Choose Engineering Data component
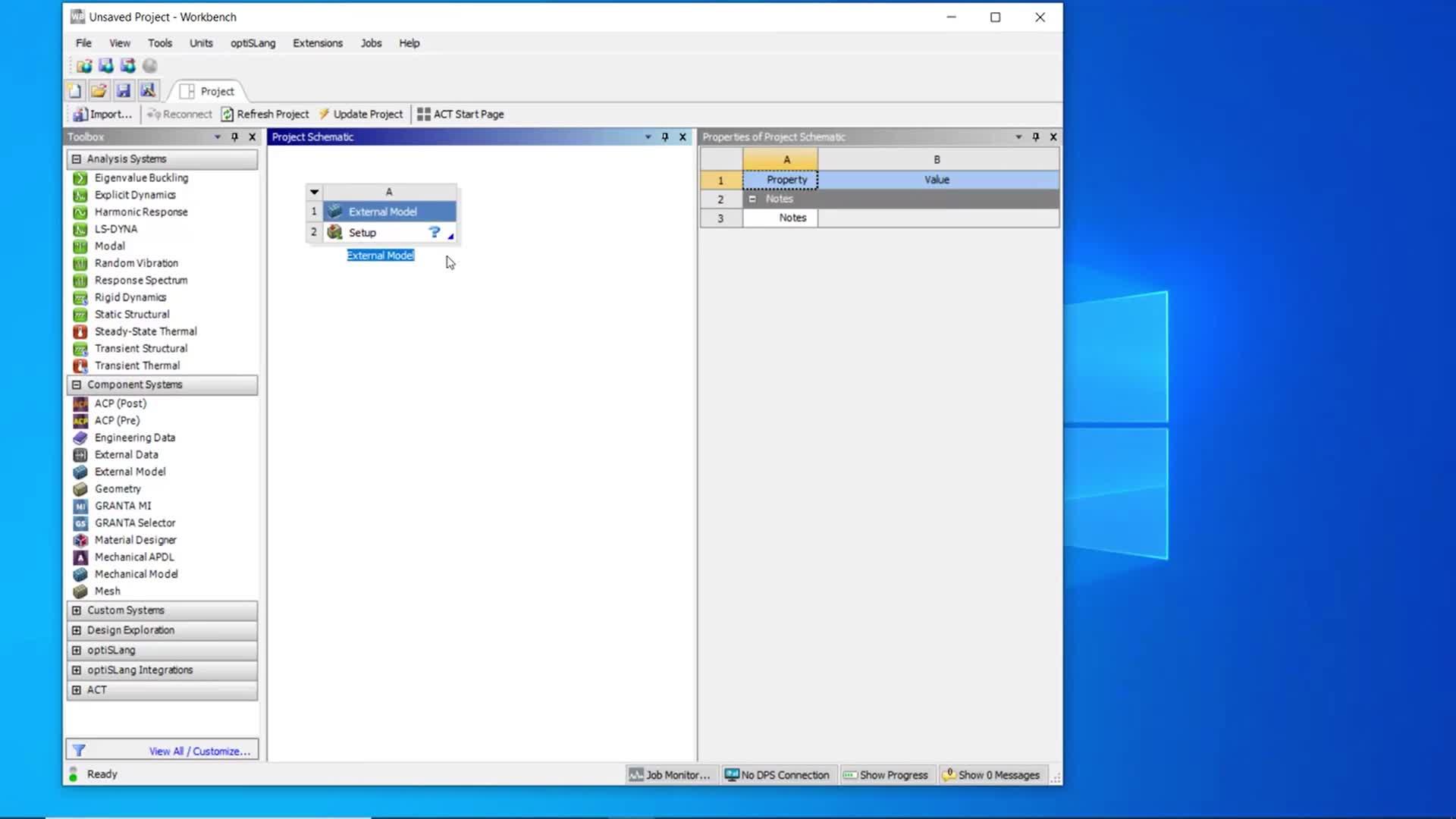Image resolution: width=1456 pixels, height=819 pixels. point(134,438)
